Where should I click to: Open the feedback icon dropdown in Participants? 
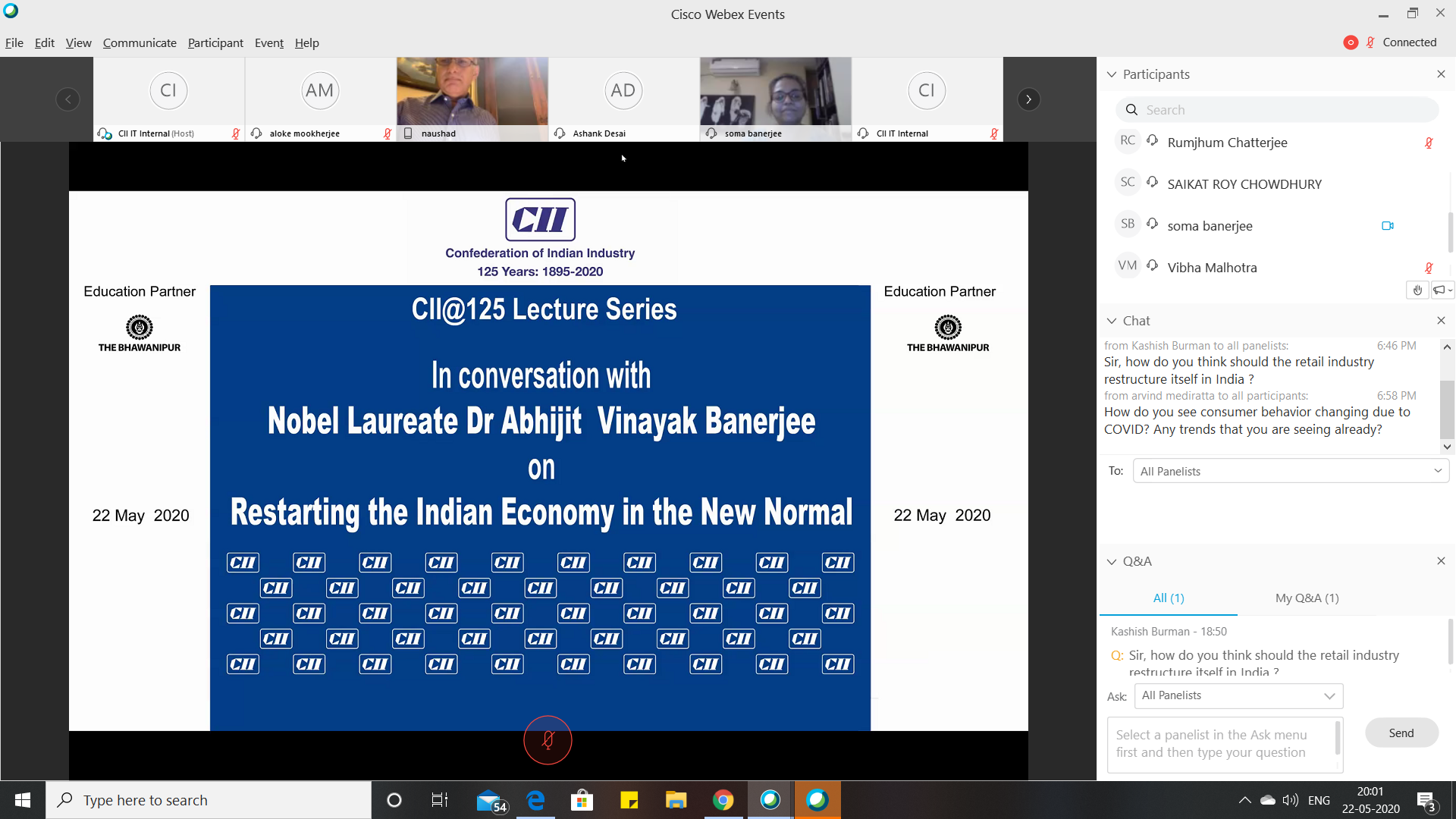[1442, 290]
